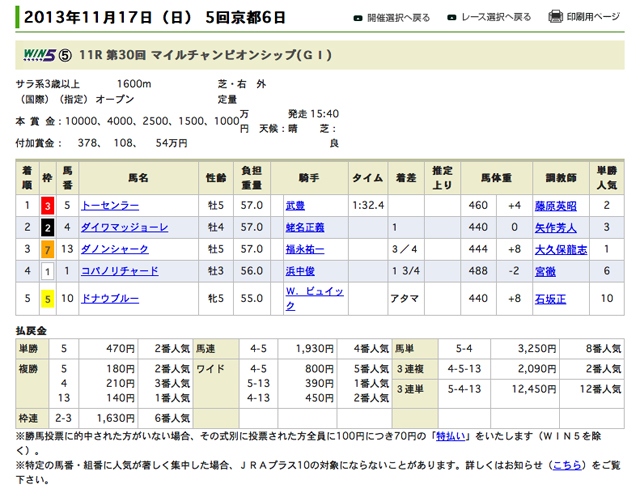
Task: Click the 複勝 payout 210円
Action: click(120, 383)
